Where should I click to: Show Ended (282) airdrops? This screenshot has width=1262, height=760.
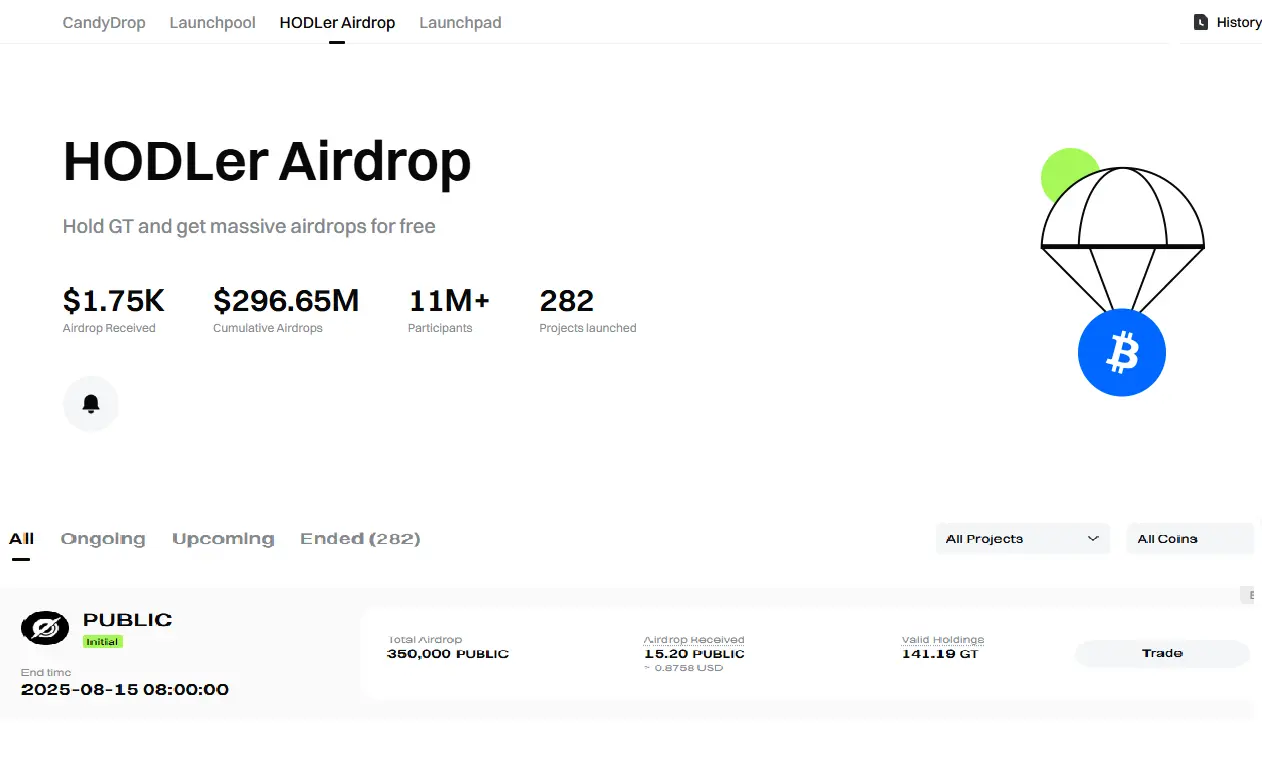(360, 538)
